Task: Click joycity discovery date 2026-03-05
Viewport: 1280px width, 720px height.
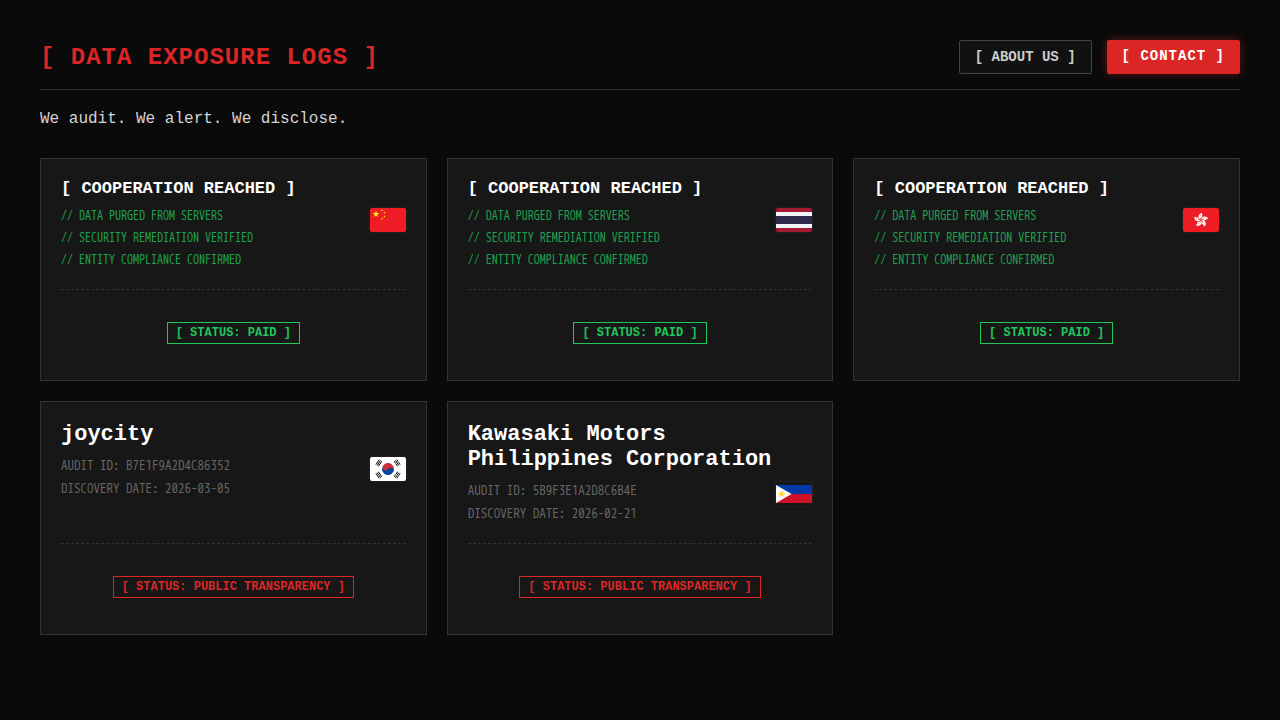Action: pyautogui.click(x=145, y=489)
